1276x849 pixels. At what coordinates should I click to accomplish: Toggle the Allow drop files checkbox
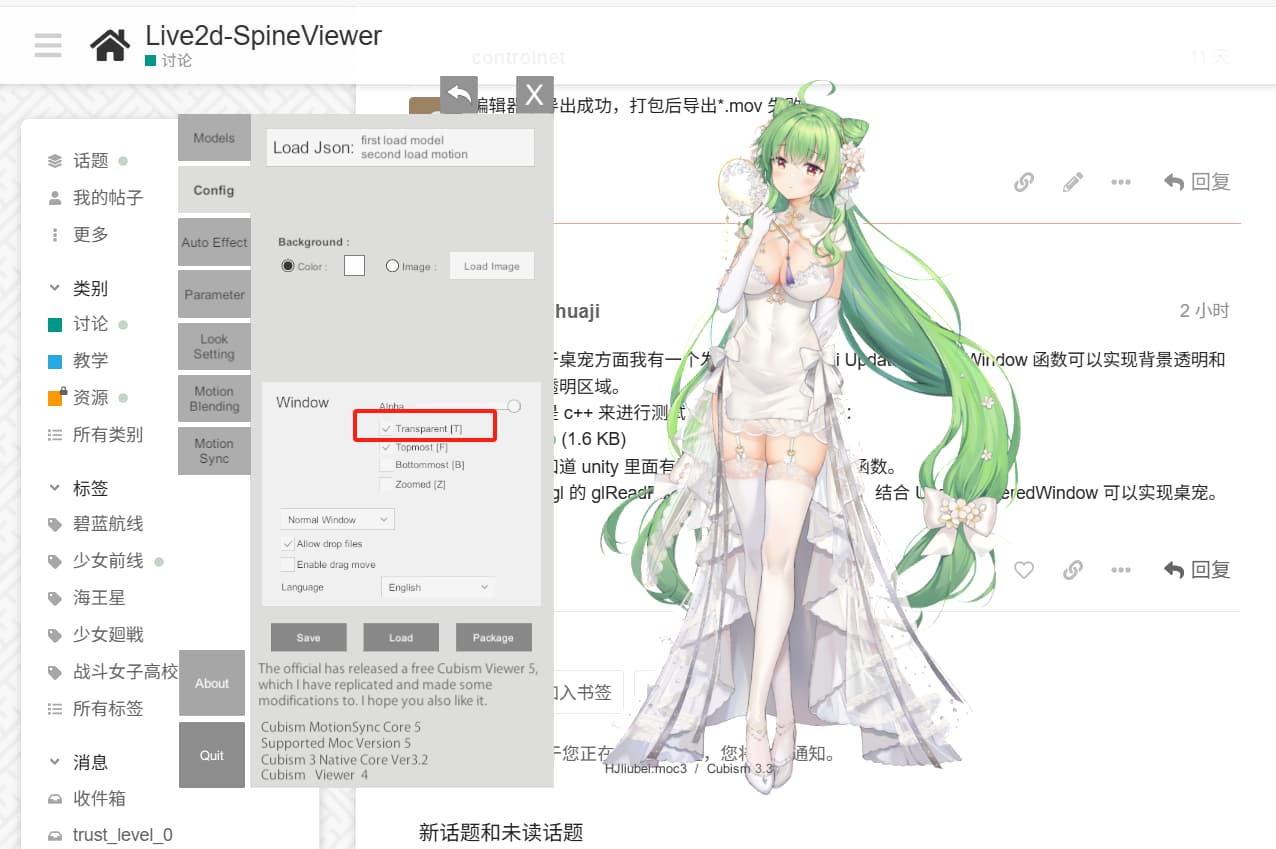[288, 544]
